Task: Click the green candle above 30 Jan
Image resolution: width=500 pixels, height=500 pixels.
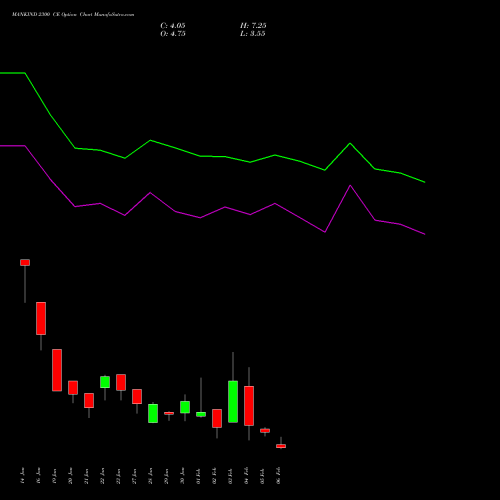Action: [x=185, y=407]
